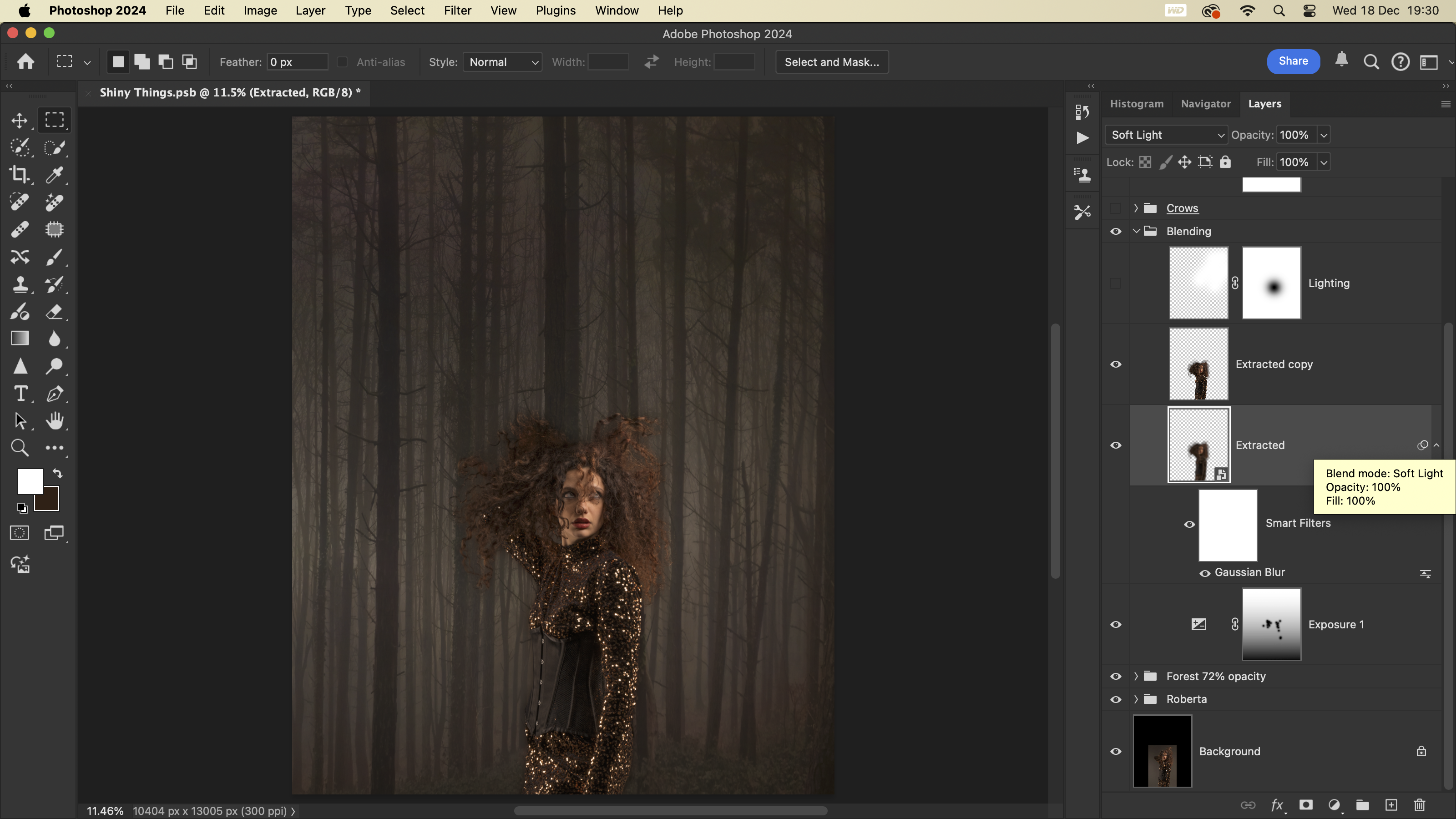Open the Style Normal dropdown

click(x=502, y=62)
